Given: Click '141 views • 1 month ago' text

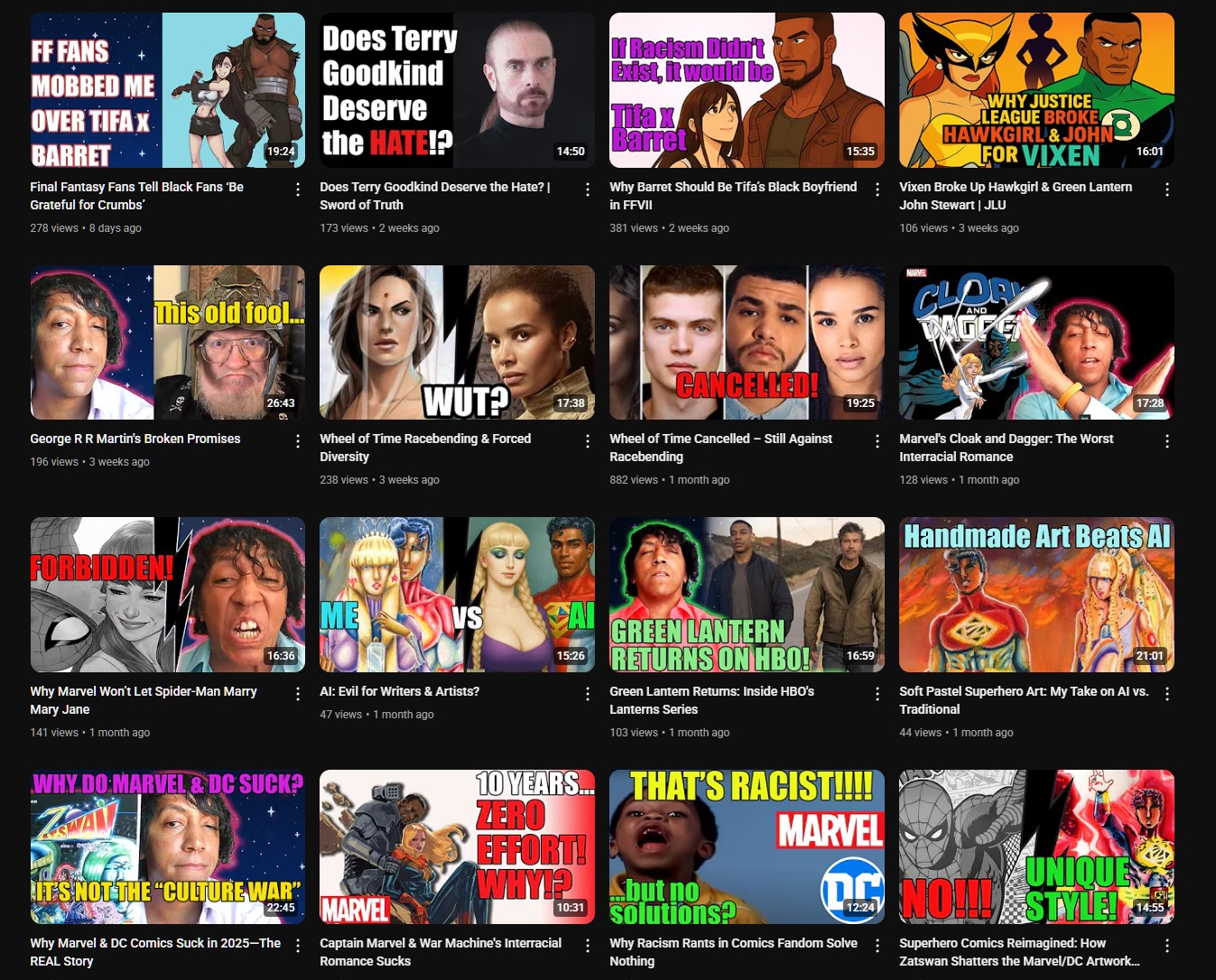Looking at the screenshot, I should point(90,733).
